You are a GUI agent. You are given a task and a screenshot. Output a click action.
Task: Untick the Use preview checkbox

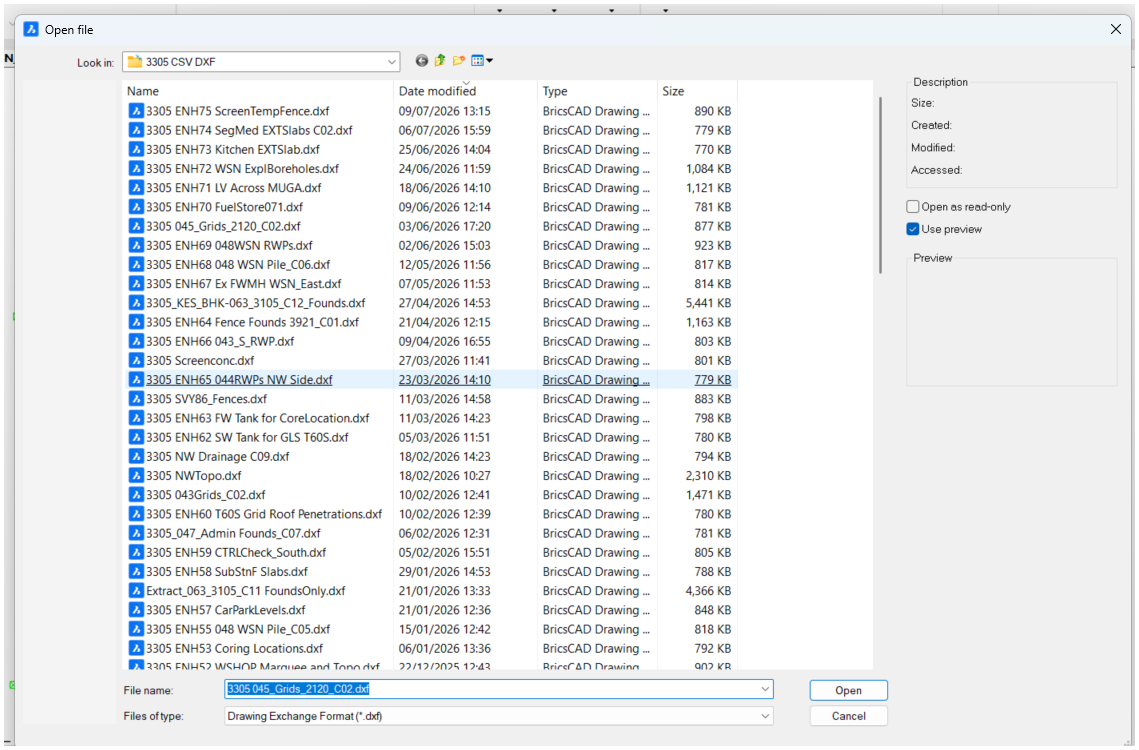913,229
